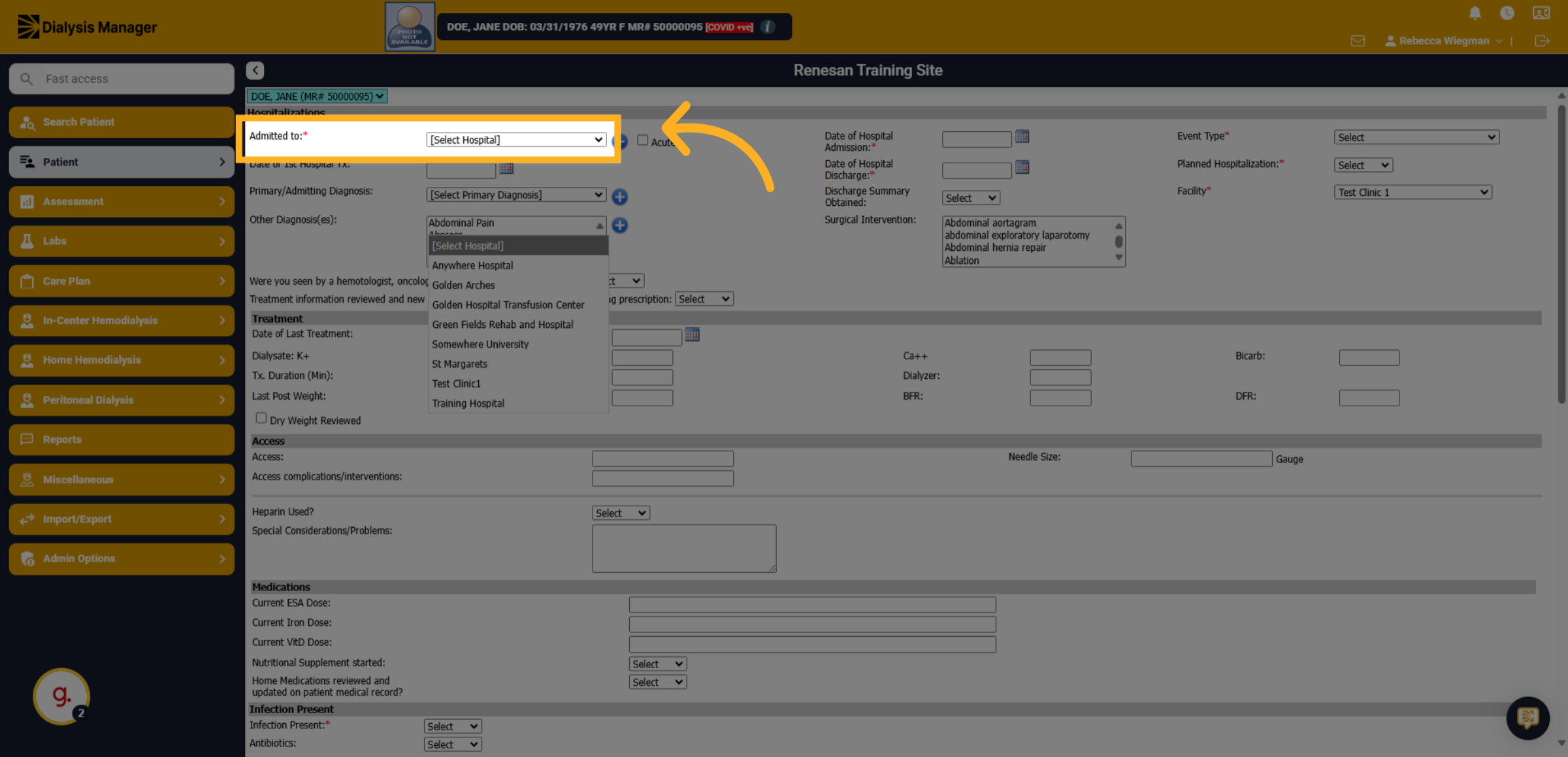Select Anywhere Hospital from list
This screenshot has height=757, width=1568.
(518, 265)
